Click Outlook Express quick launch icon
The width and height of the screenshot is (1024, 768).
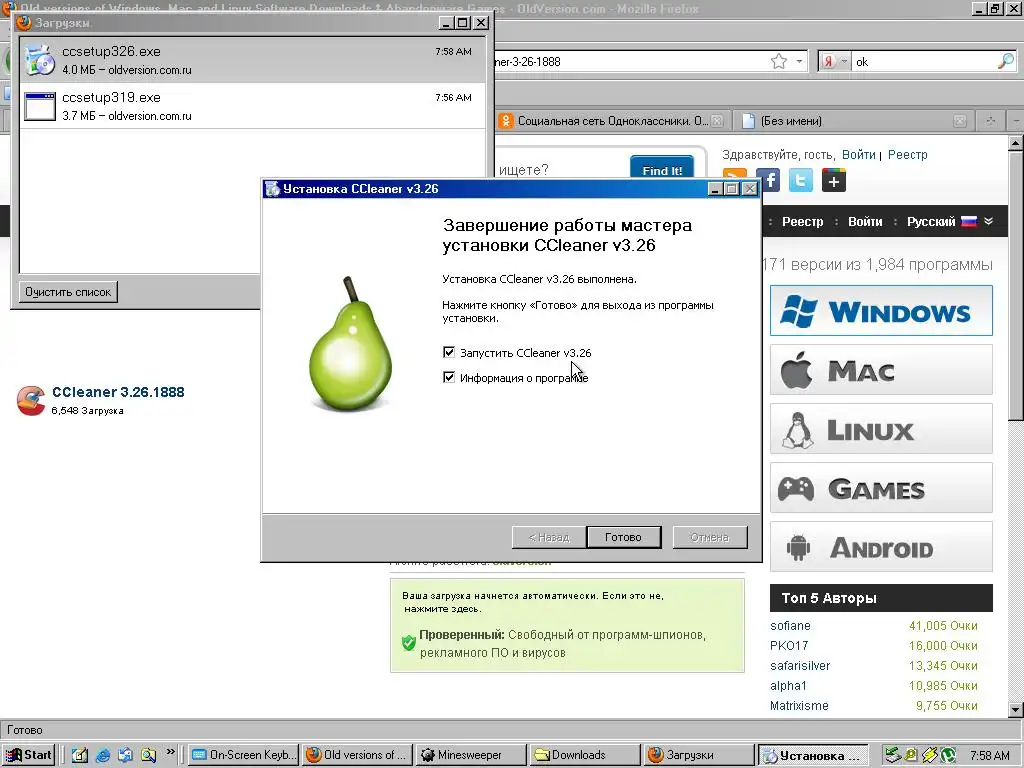pos(125,755)
